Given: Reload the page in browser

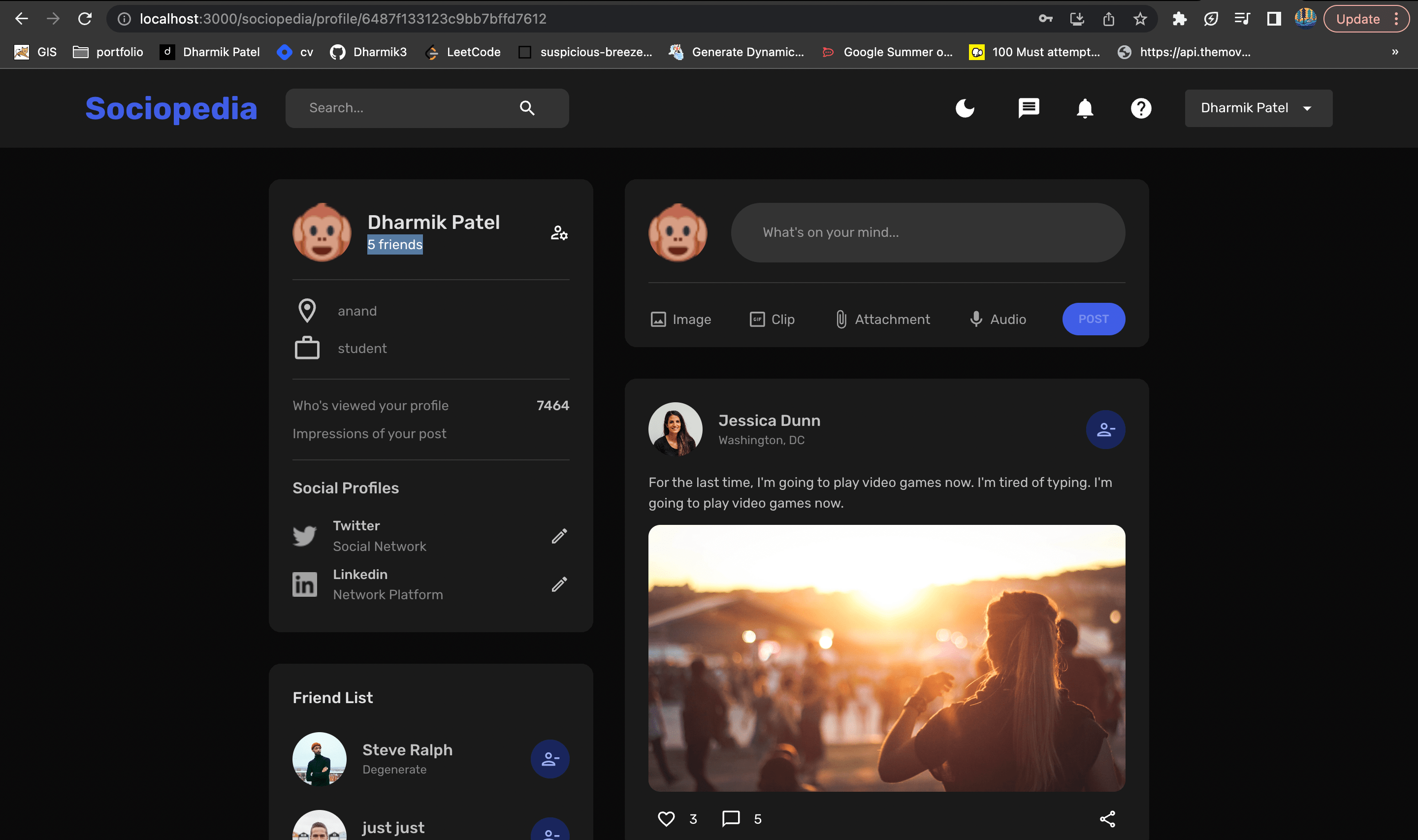Looking at the screenshot, I should [x=85, y=19].
